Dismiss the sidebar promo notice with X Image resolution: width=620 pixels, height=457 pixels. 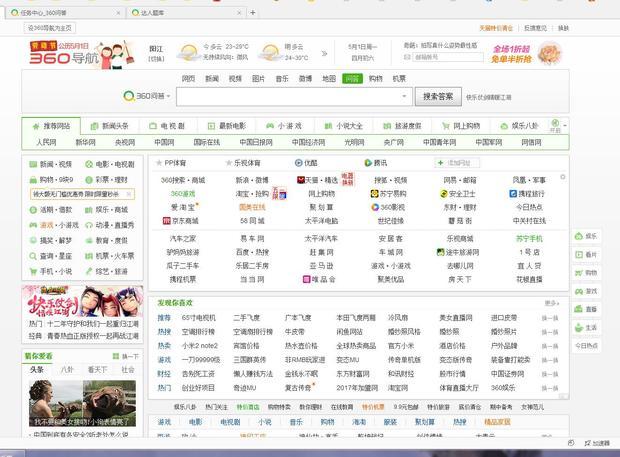coord(129,194)
